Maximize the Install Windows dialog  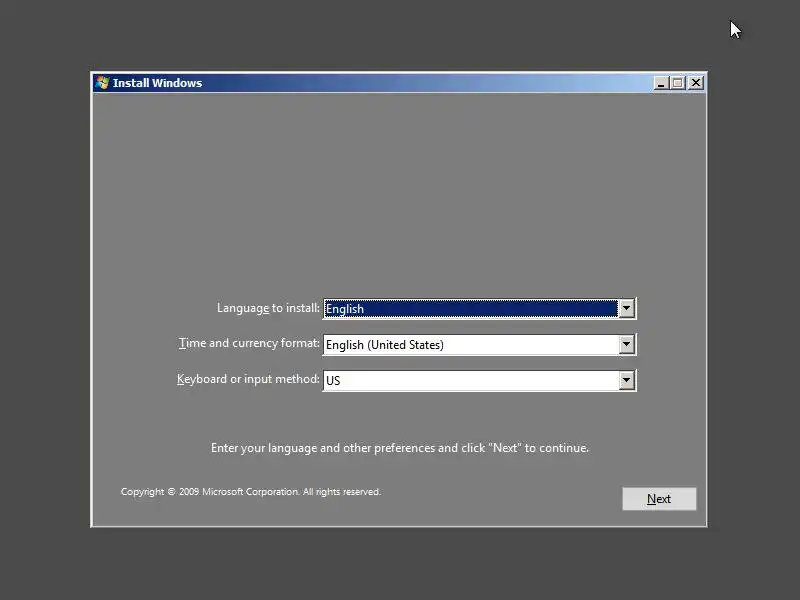point(678,83)
